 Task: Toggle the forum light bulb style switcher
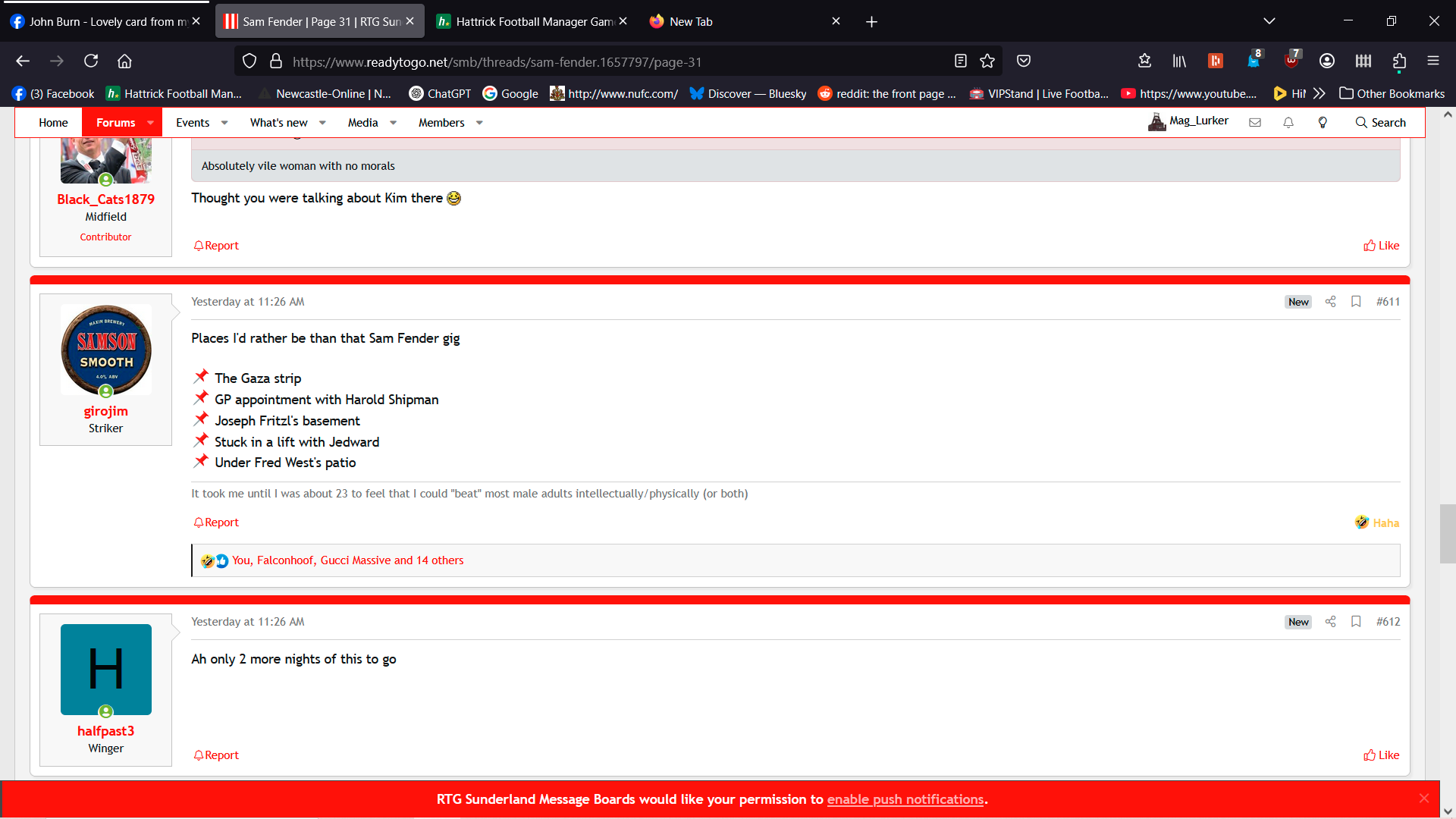click(x=1323, y=123)
